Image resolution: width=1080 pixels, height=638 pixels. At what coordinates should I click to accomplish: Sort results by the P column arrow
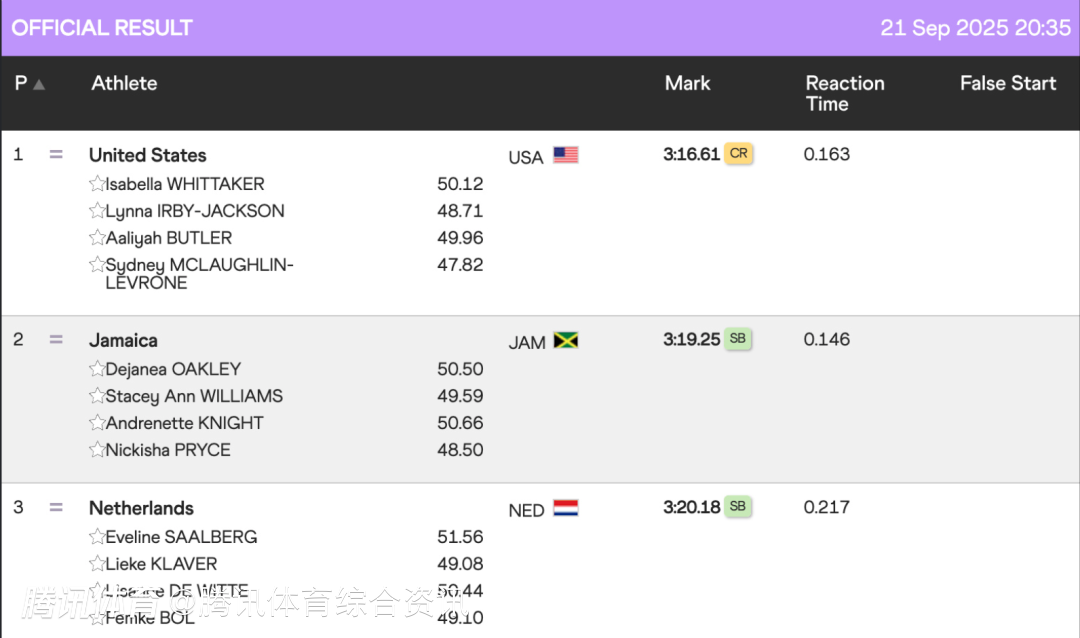[39, 84]
